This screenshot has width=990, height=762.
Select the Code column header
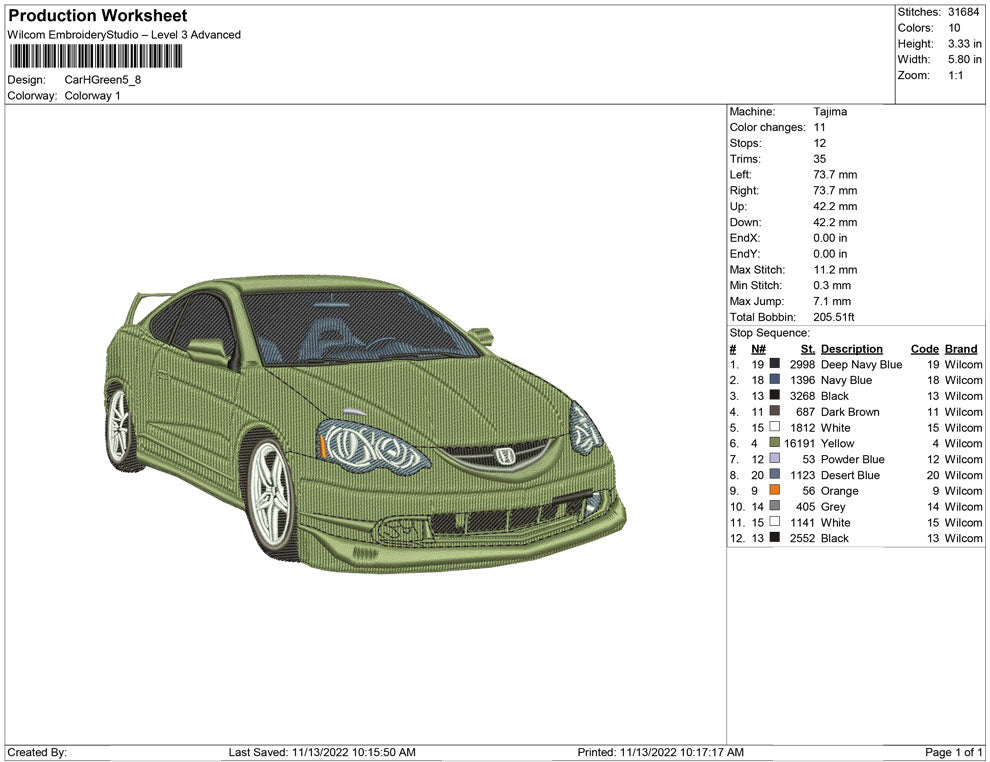[x=924, y=349]
